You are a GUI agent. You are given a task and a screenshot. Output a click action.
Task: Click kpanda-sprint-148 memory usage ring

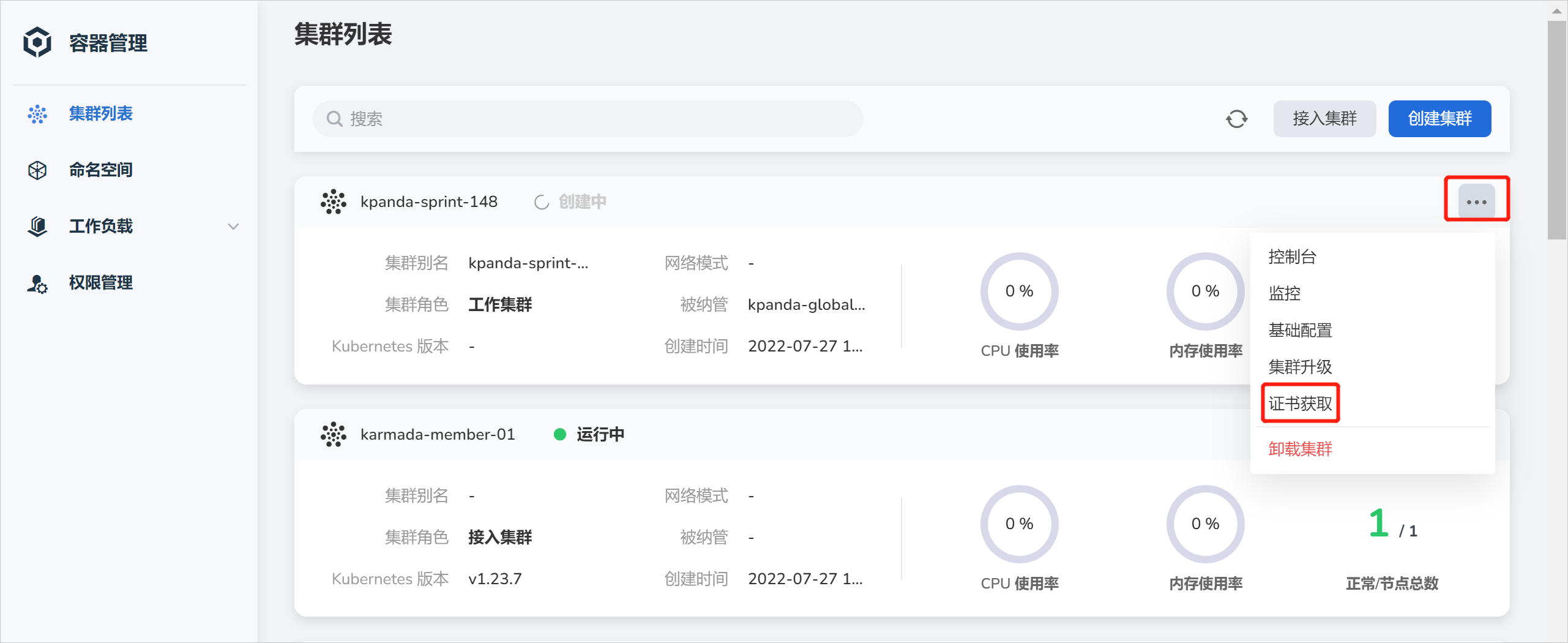pos(1205,291)
